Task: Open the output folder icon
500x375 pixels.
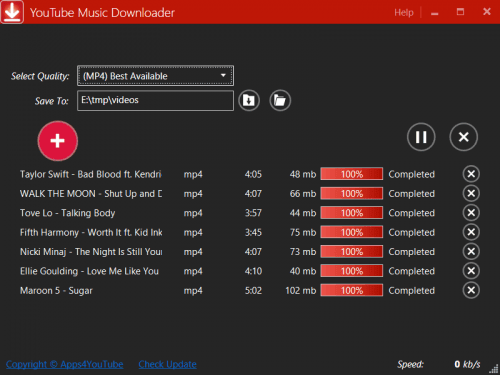Action: coord(280,100)
